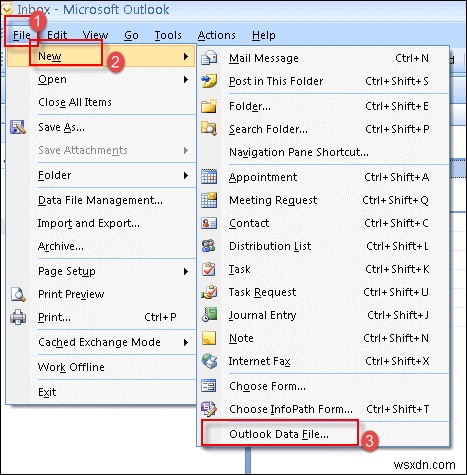Image resolution: width=467 pixels, height=475 pixels.
Task: Click the Mail Message envelope icon
Action: tap(209, 58)
